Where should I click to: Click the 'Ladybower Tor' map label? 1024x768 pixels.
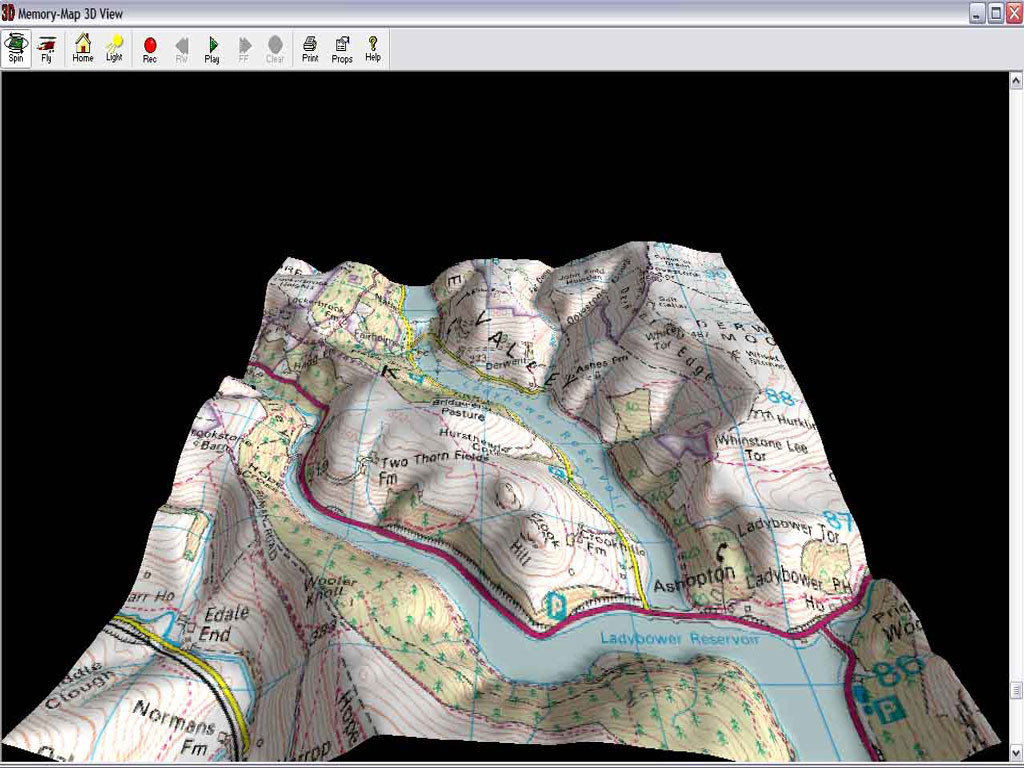pos(788,529)
